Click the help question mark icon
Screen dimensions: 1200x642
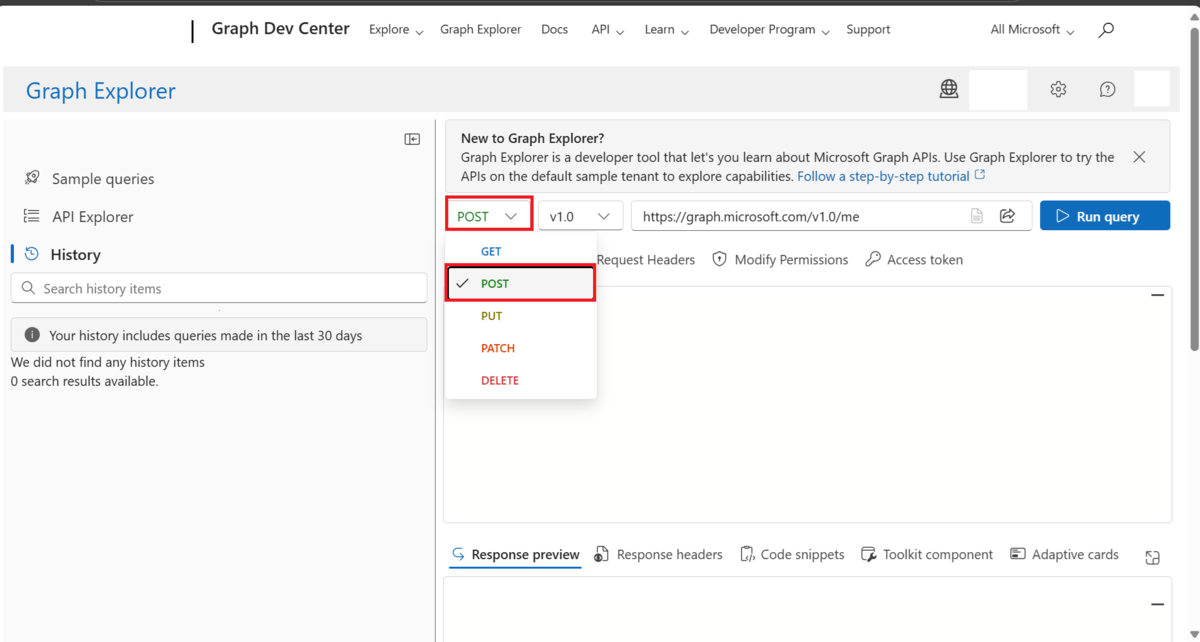pos(1107,89)
